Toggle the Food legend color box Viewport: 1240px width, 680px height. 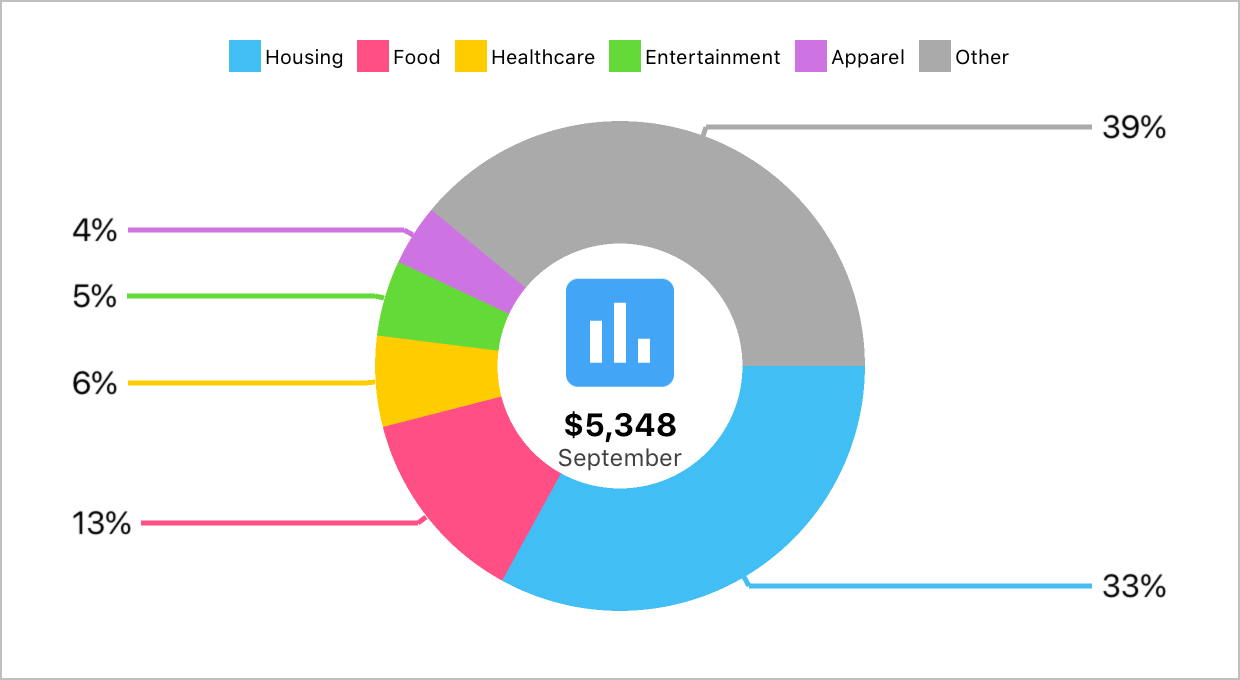tap(373, 57)
